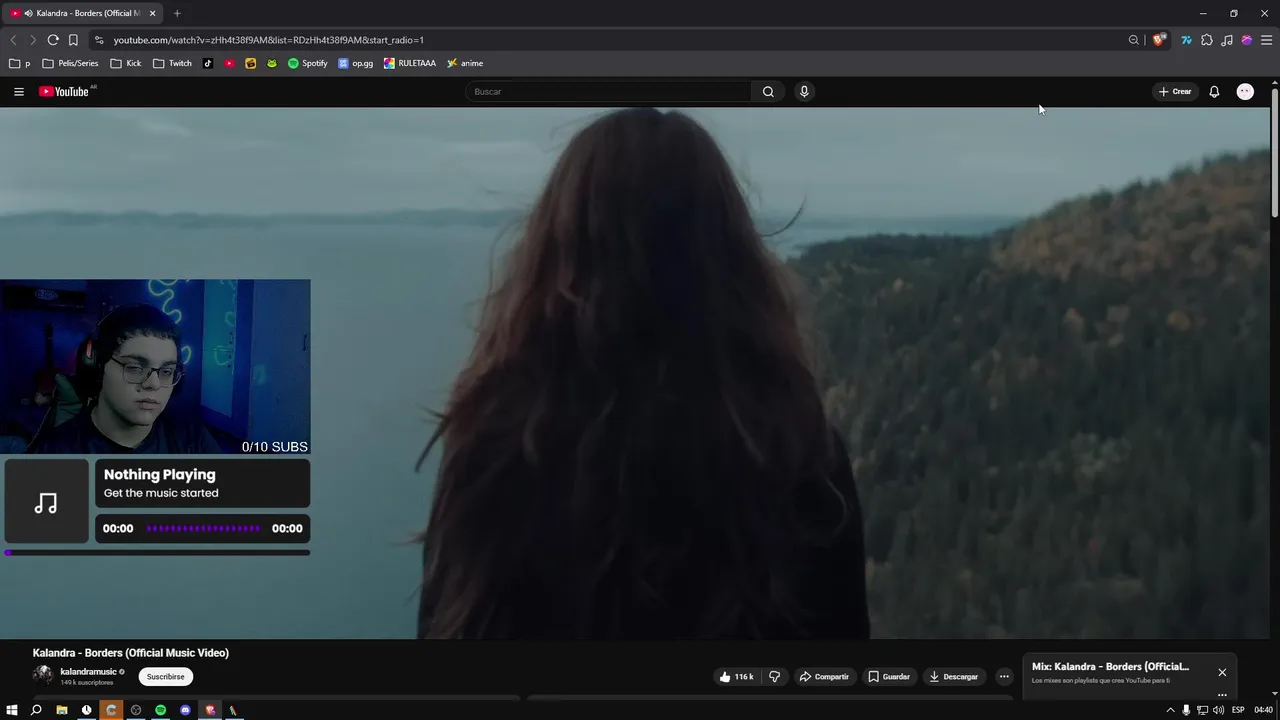Open Brave Shields icon

[1159, 40]
